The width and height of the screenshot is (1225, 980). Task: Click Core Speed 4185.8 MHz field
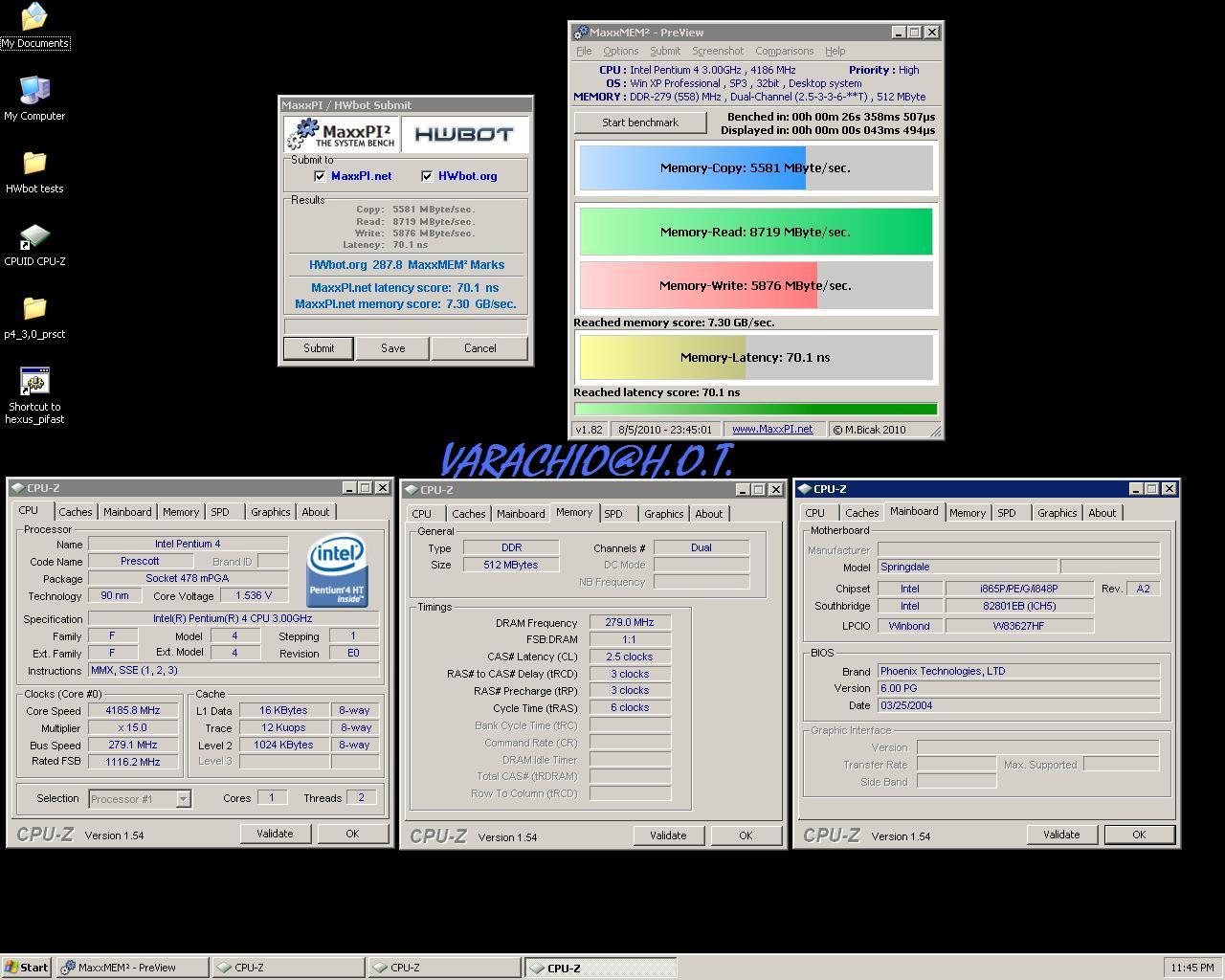coord(134,711)
